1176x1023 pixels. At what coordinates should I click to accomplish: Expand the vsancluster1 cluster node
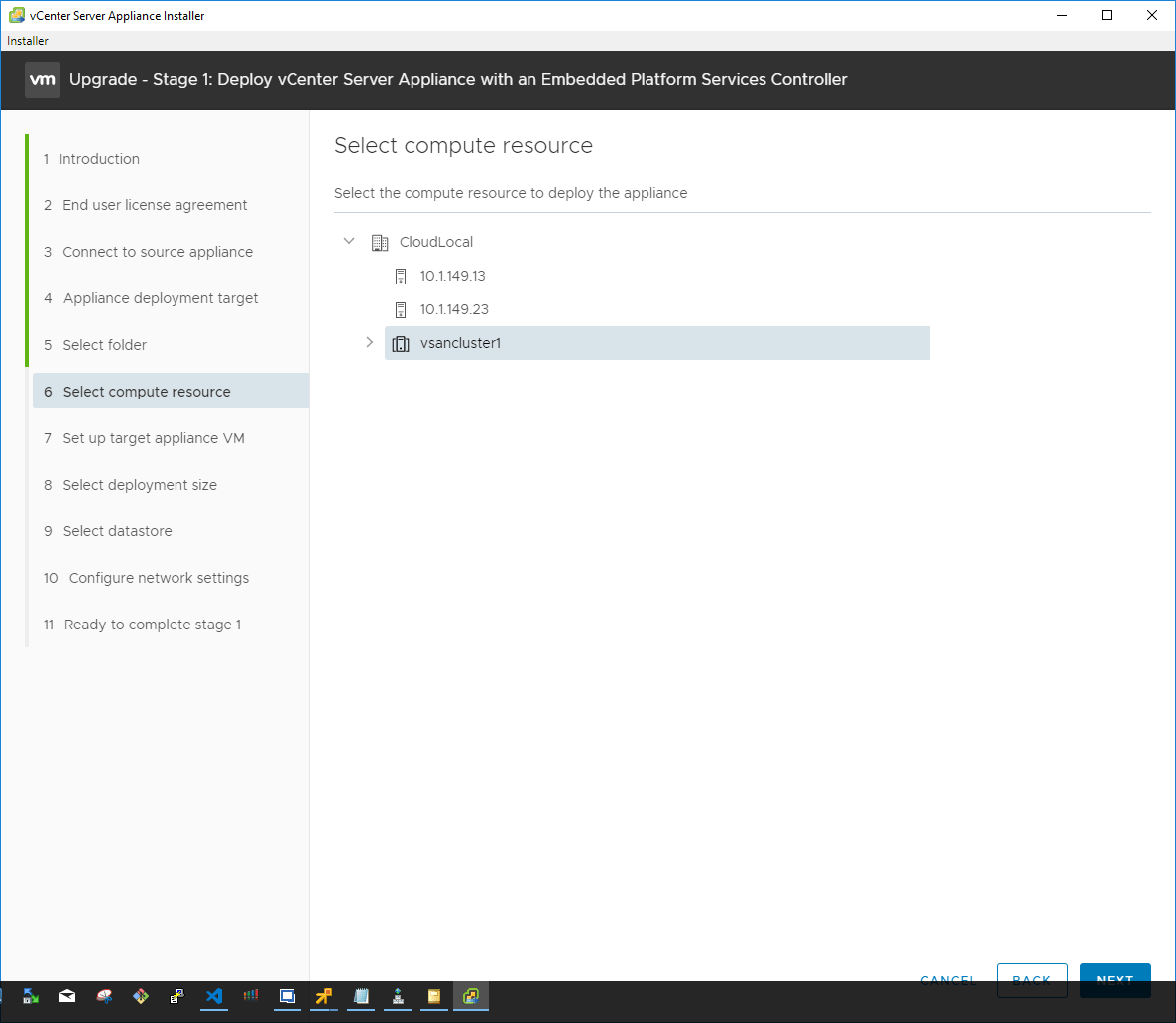(369, 343)
